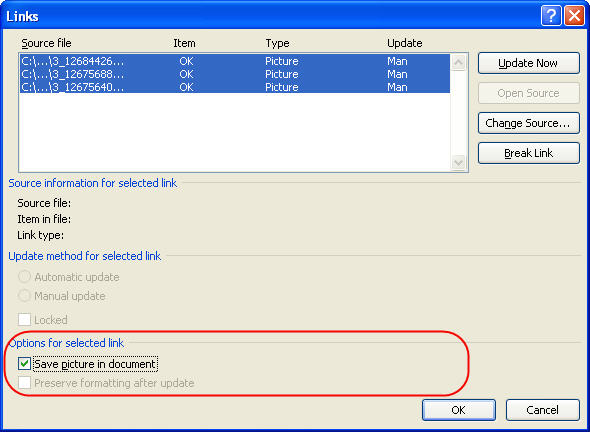Uncheck Save picture in document

(x=24, y=364)
